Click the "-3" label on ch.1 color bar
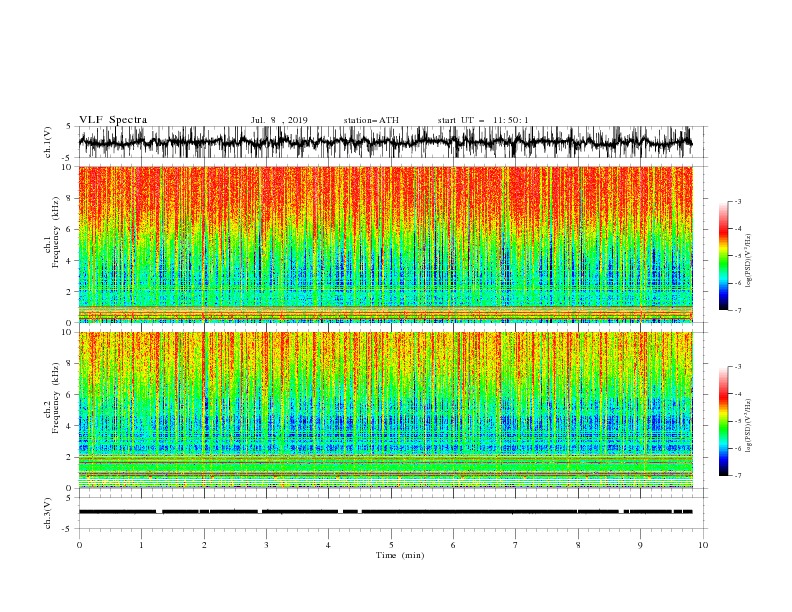Image resolution: width=792 pixels, height=612 pixels. point(737,202)
